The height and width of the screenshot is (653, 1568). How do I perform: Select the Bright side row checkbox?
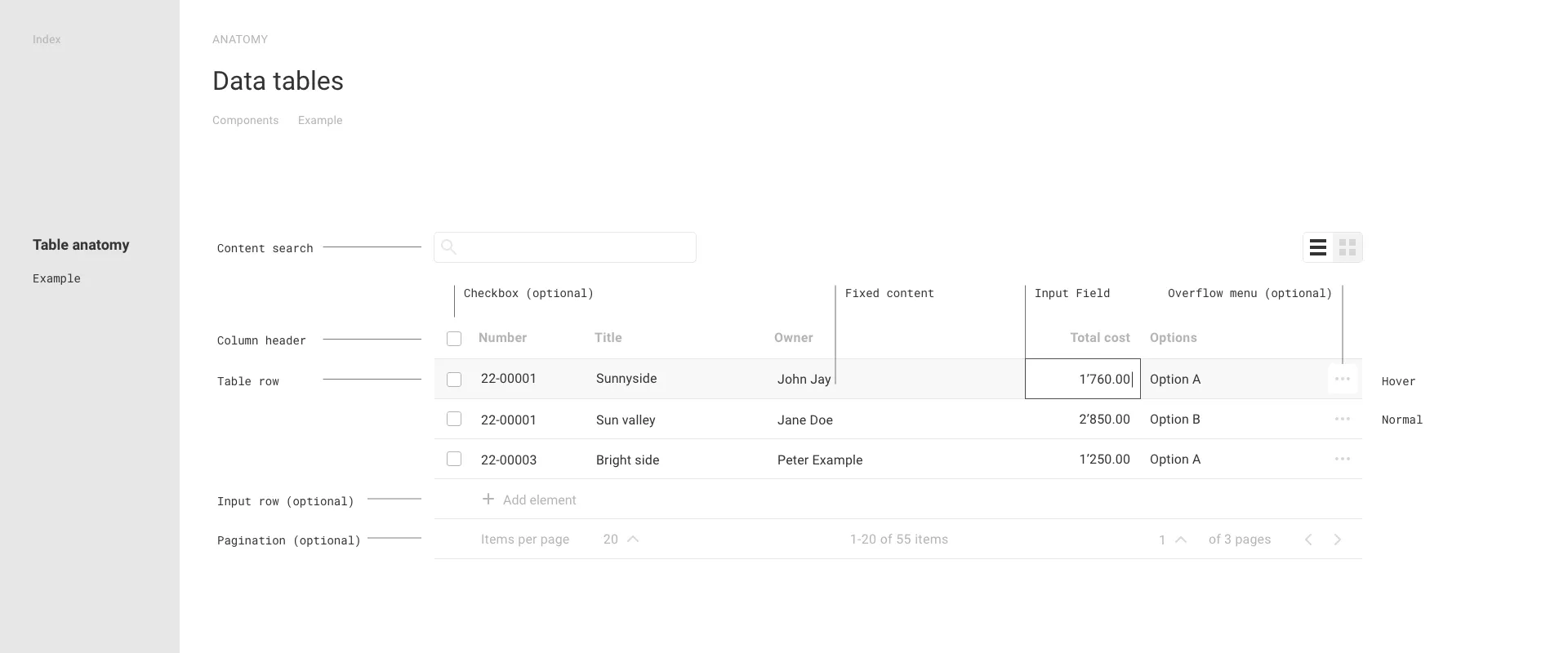[454, 459]
